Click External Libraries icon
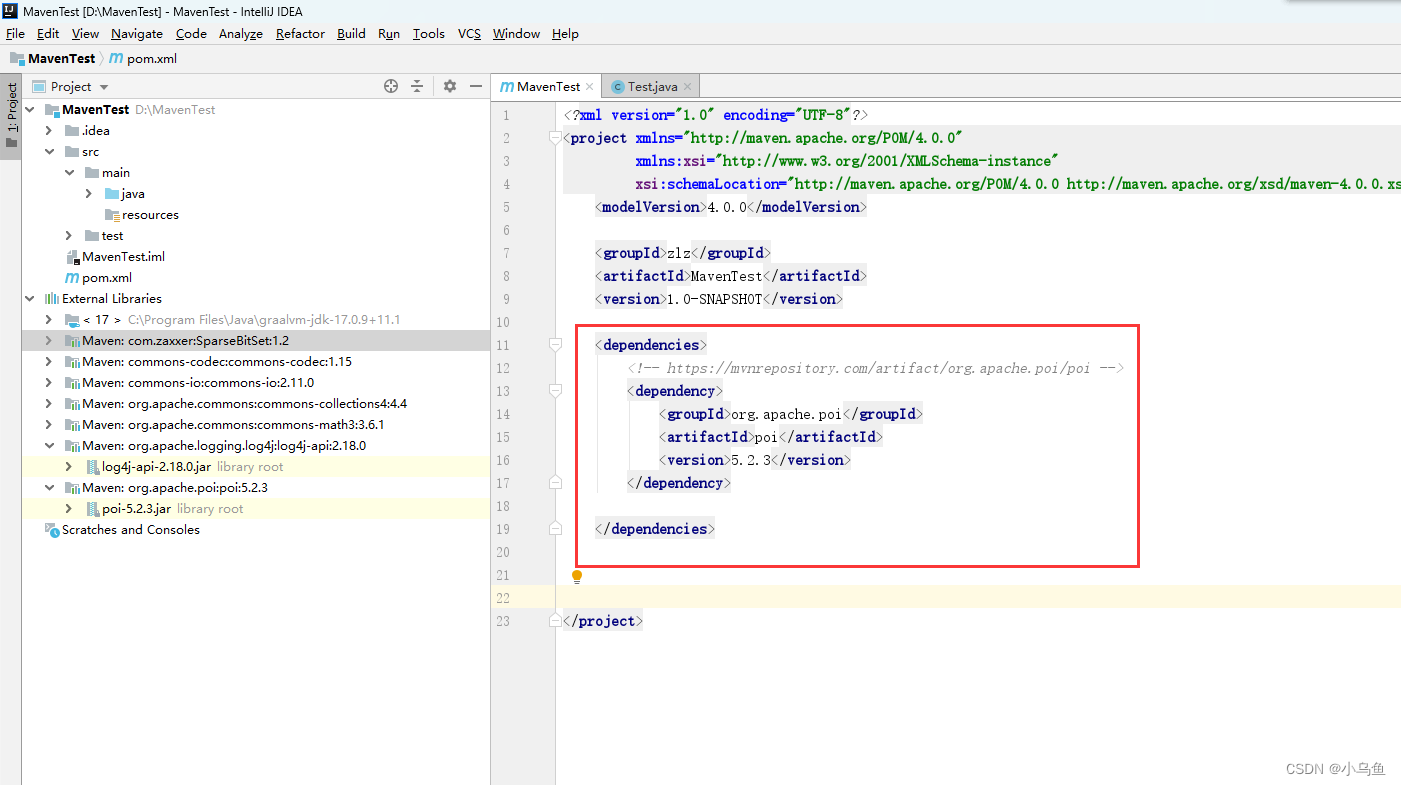The height and width of the screenshot is (785, 1401). coord(52,299)
